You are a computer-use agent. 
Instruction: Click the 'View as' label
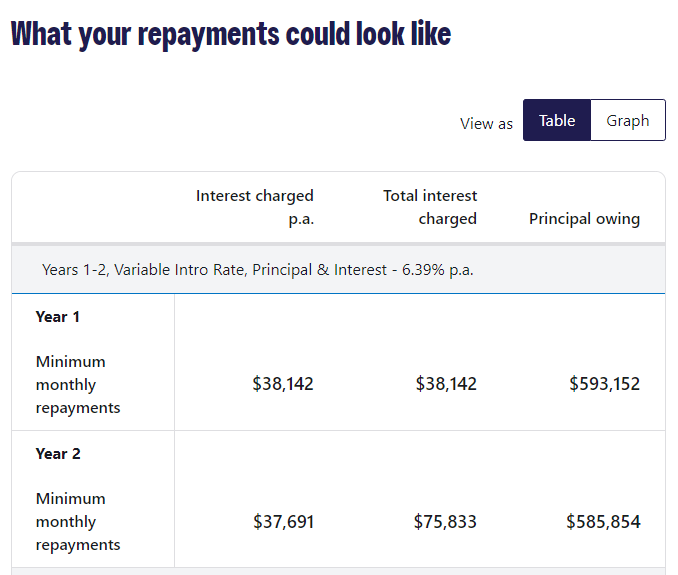pos(486,124)
